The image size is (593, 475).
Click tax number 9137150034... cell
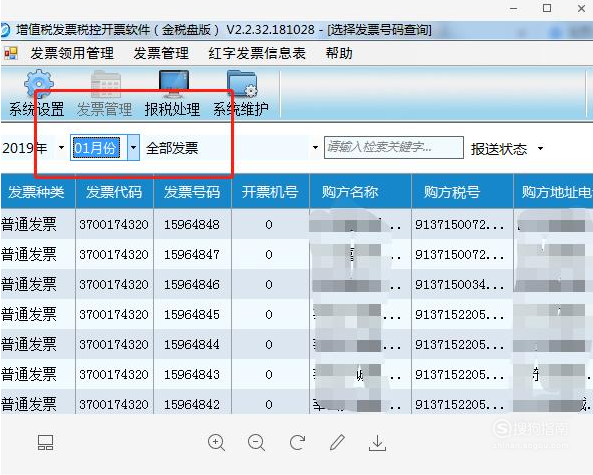click(459, 284)
